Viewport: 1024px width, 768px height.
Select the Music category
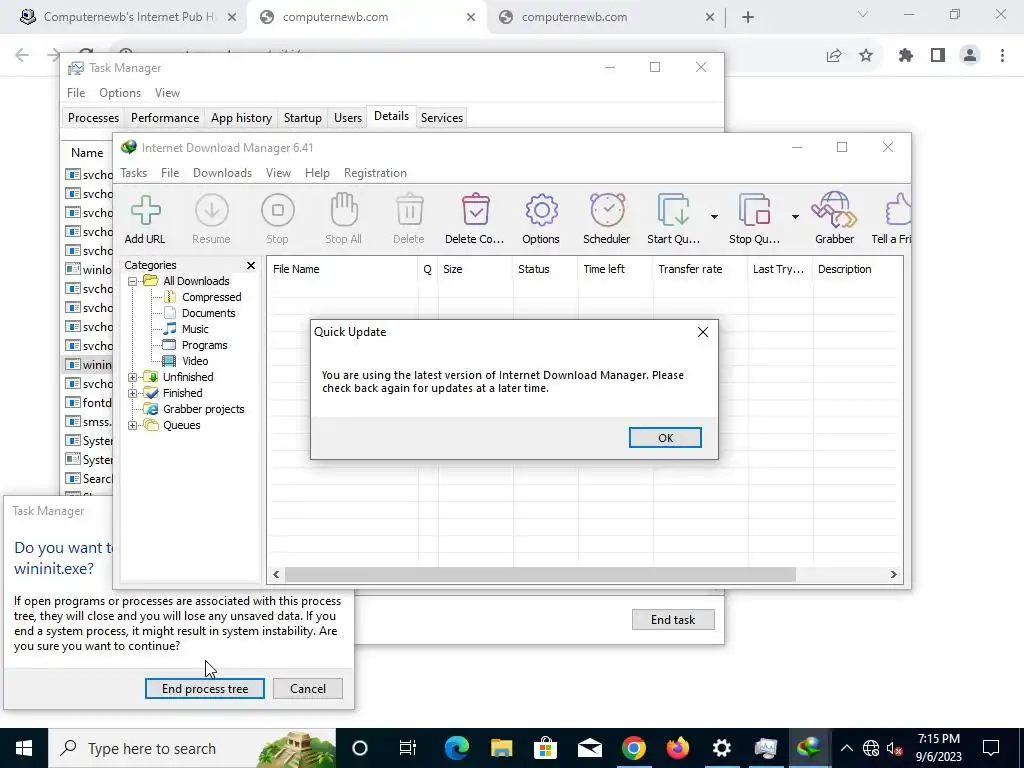point(195,329)
